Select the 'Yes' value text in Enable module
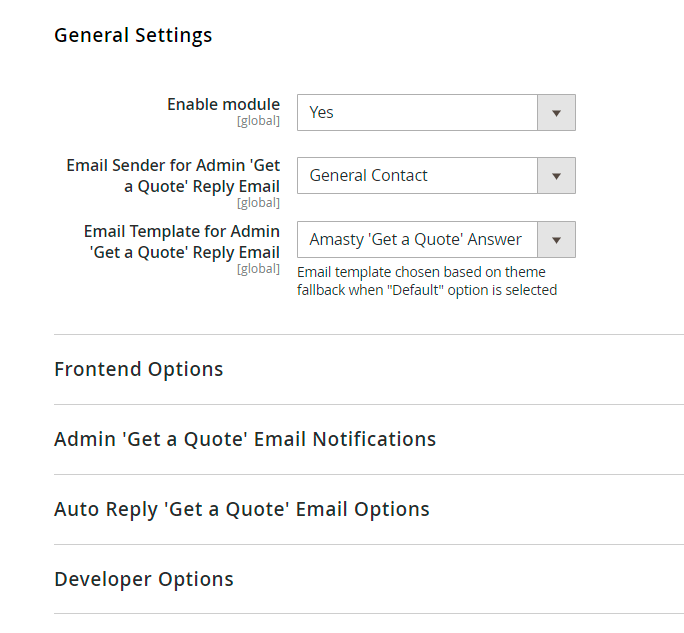This screenshot has width=684, height=633. click(x=322, y=113)
